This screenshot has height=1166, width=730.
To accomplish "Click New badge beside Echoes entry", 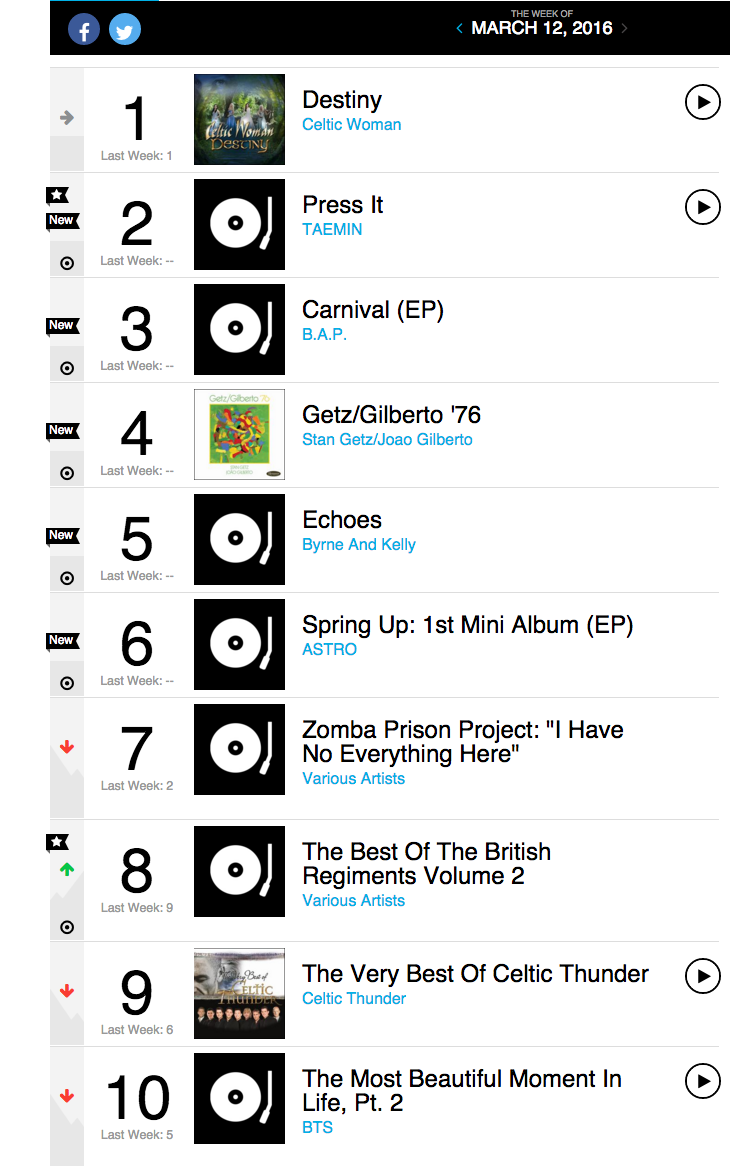I will pyautogui.click(x=62, y=535).
